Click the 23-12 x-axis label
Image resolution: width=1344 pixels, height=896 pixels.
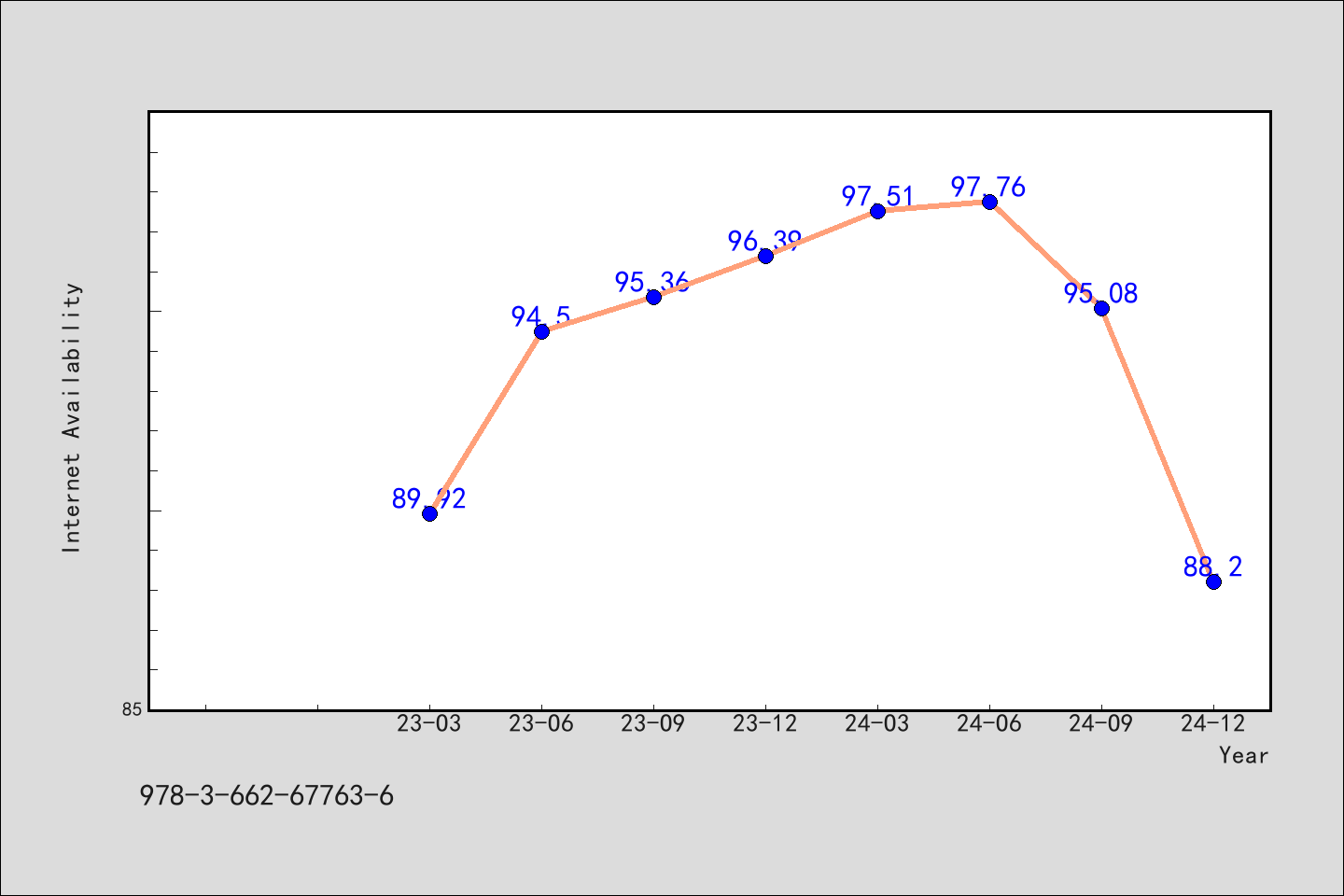click(x=765, y=724)
